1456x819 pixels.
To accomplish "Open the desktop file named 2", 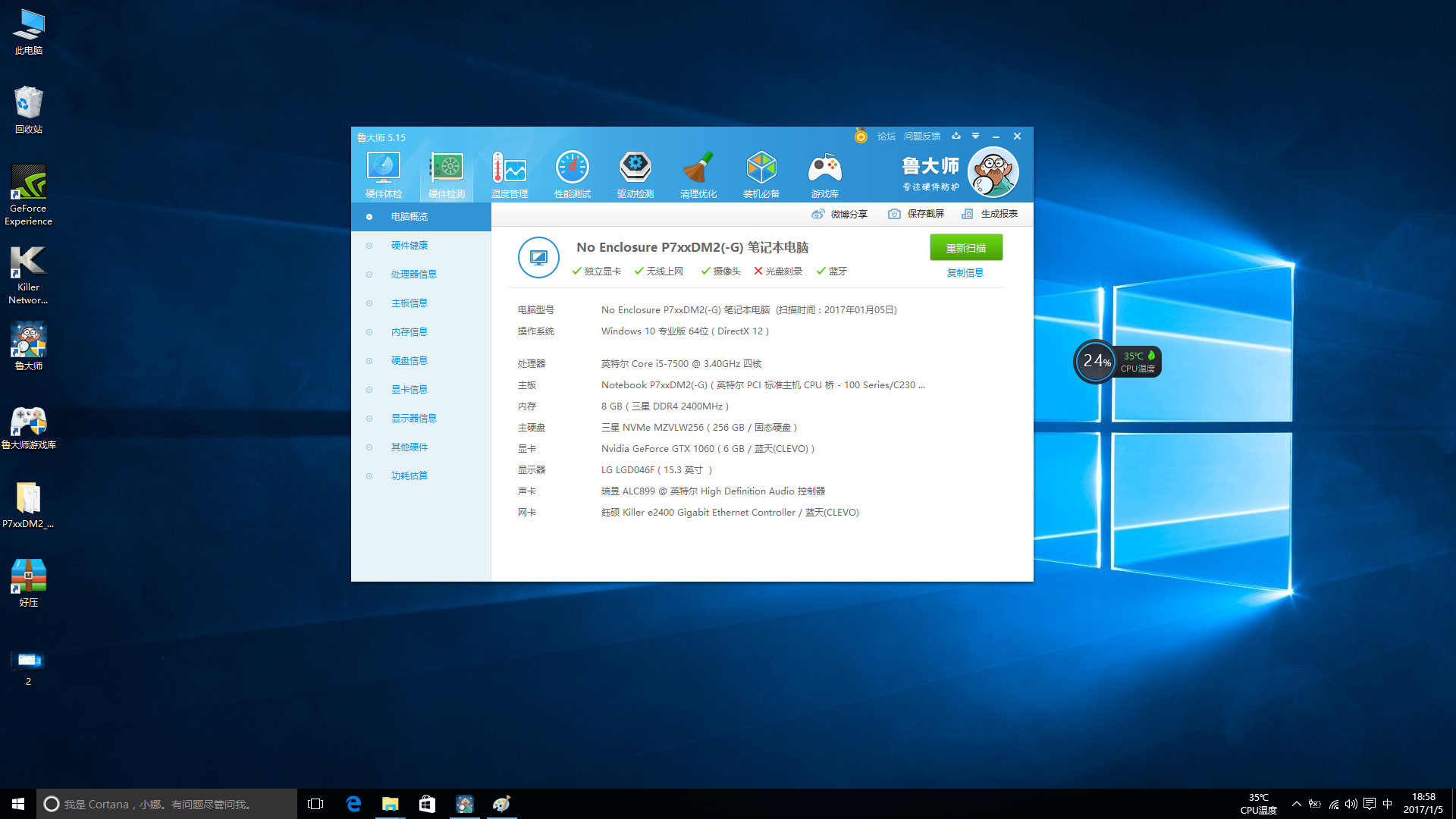I will (x=29, y=667).
